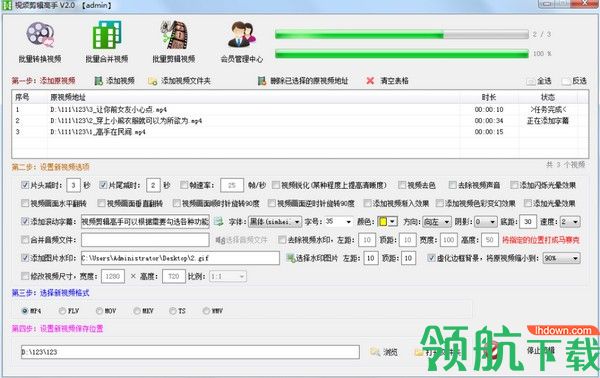The height and width of the screenshot is (378, 600).
Task: Click 添加视频文件夹 button
Action: 179,81
